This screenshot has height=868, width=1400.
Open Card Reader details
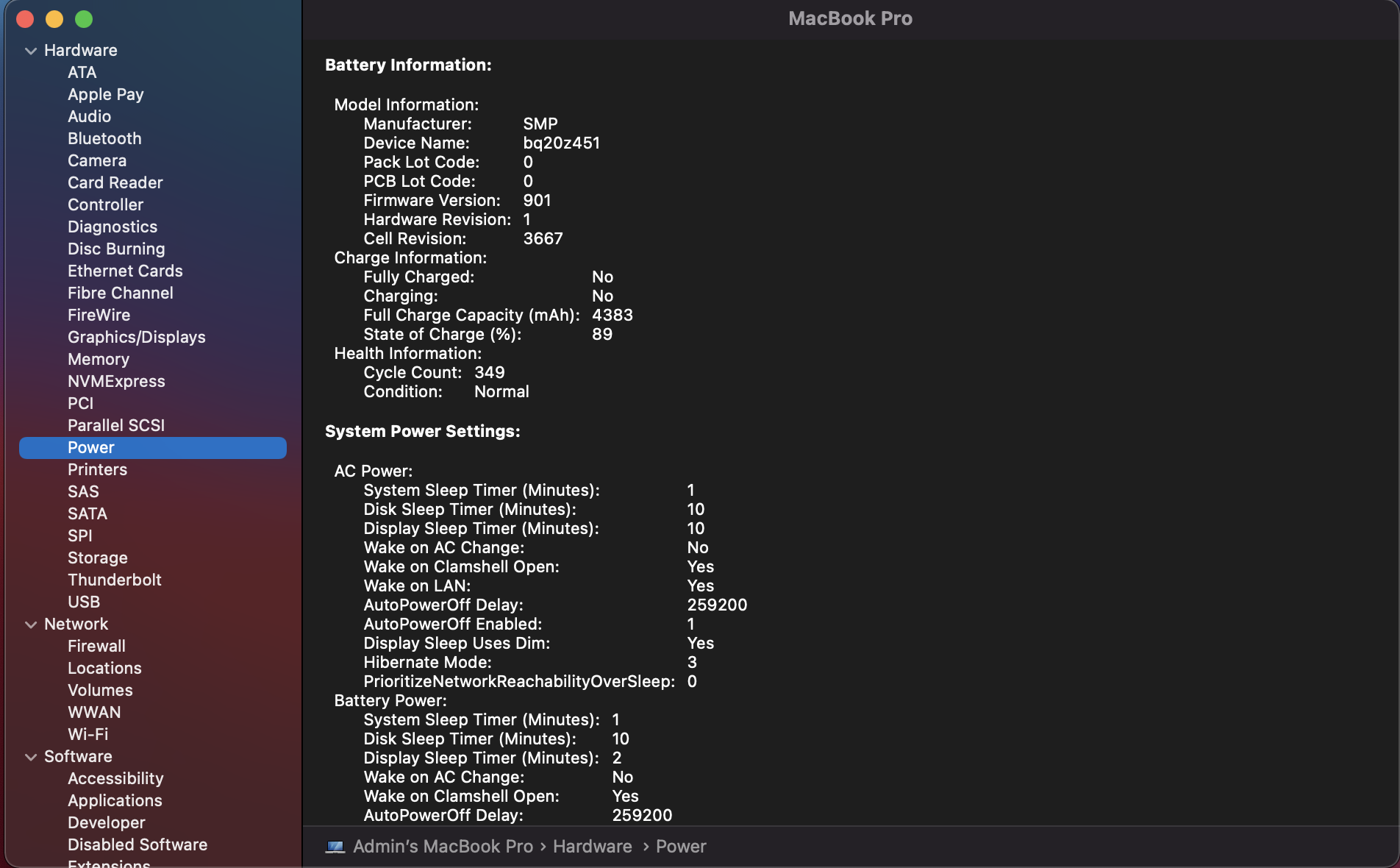tap(115, 182)
